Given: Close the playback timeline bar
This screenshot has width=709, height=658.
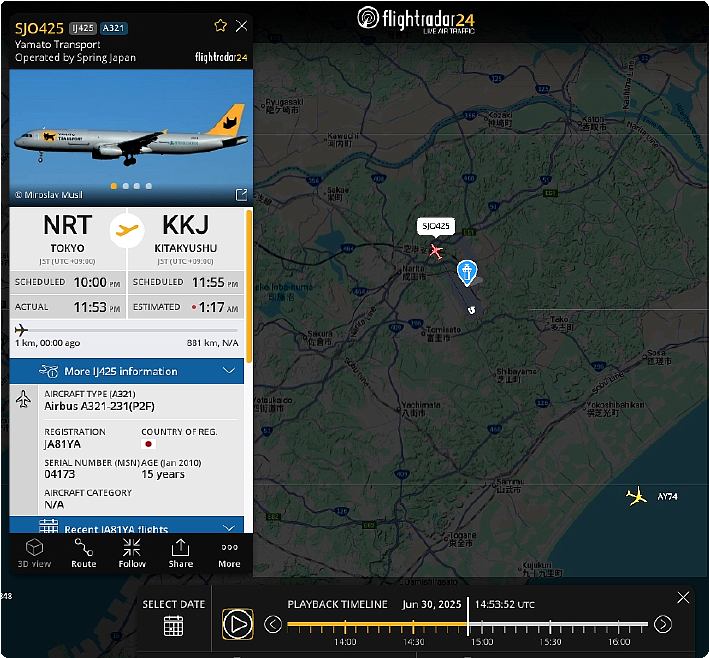Looking at the screenshot, I should pyautogui.click(x=683, y=597).
